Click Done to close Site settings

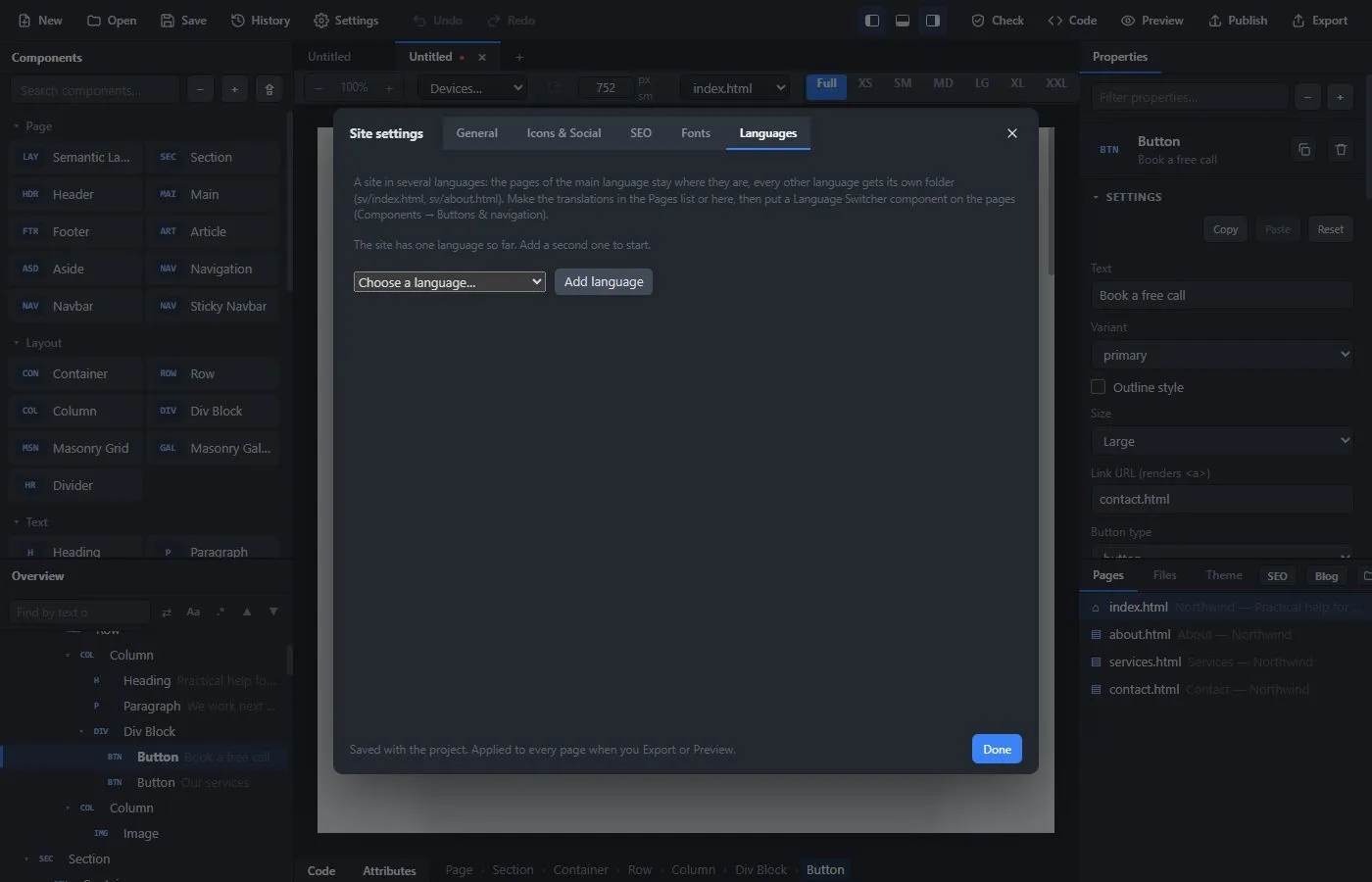click(x=997, y=749)
